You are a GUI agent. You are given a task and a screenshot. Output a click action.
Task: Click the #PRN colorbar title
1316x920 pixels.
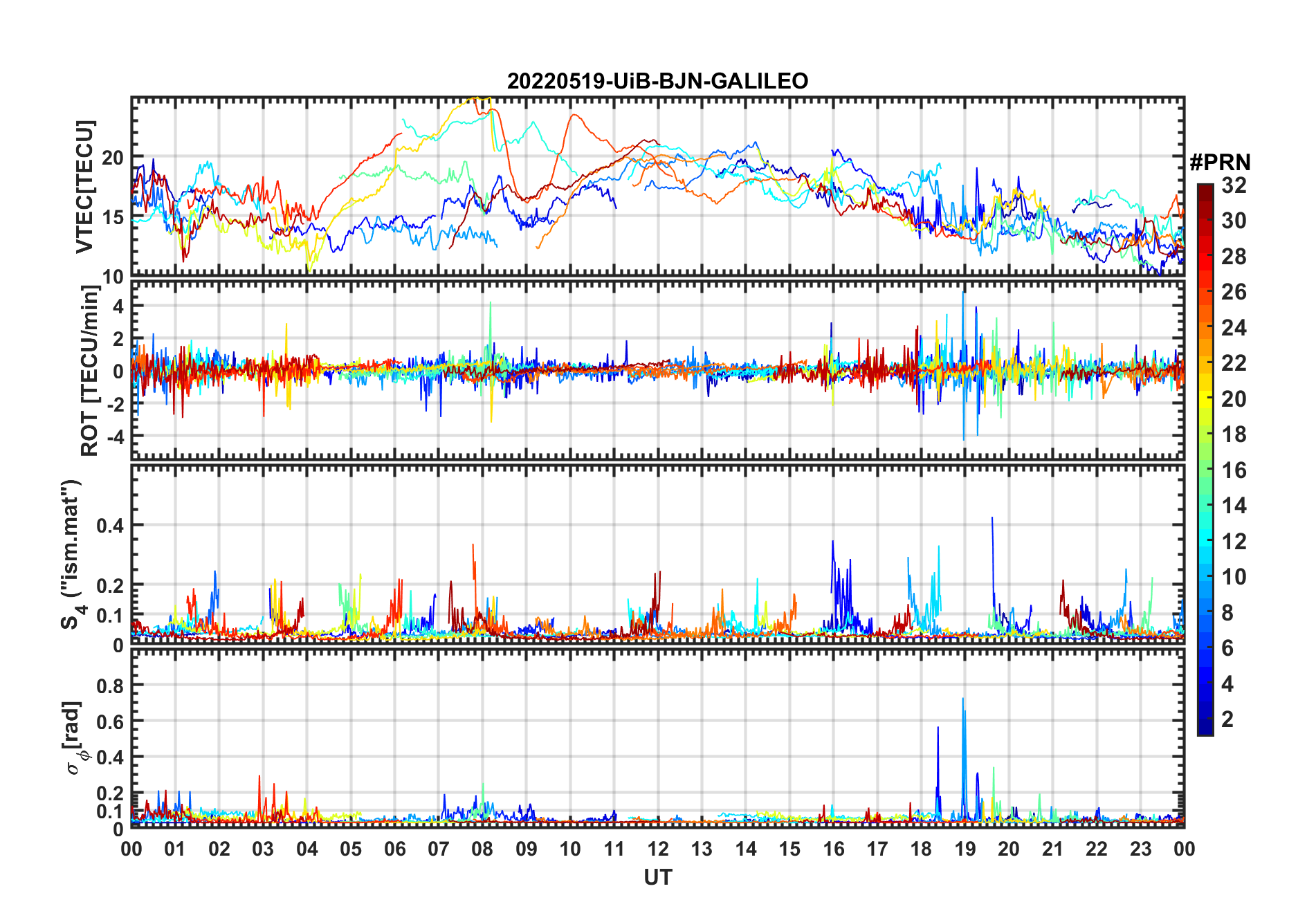pos(1220,162)
